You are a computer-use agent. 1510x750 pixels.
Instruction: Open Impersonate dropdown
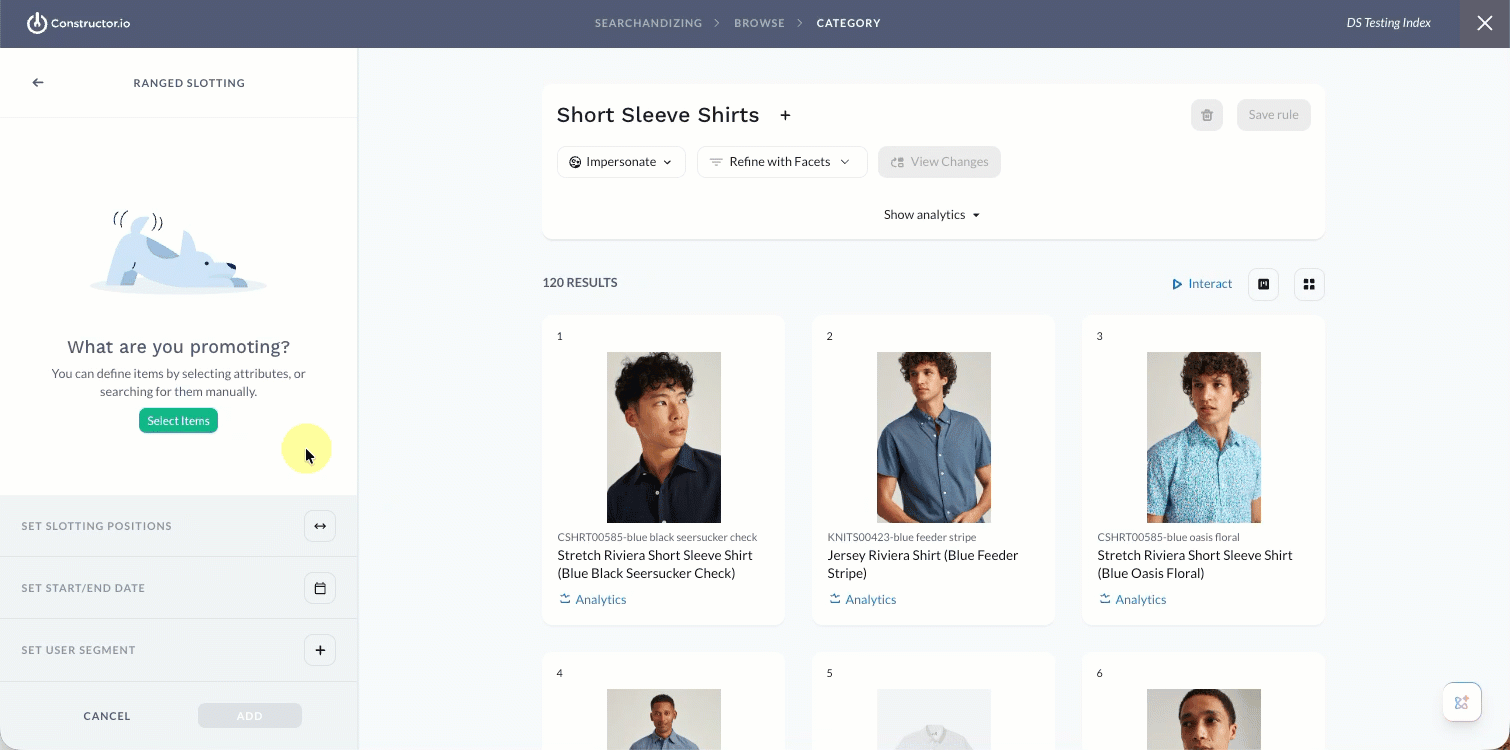click(621, 162)
